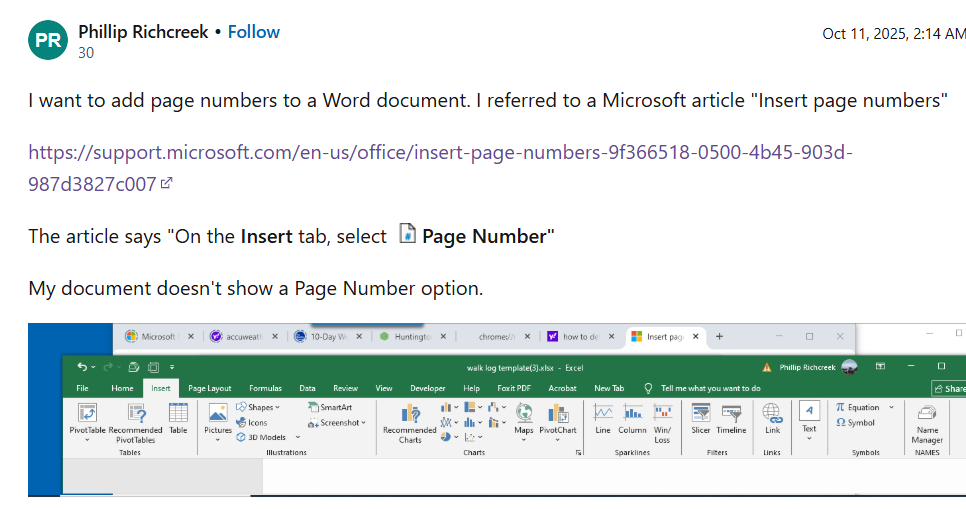966x509 pixels.
Task: Close the Huntington browser tab
Action: (443, 336)
